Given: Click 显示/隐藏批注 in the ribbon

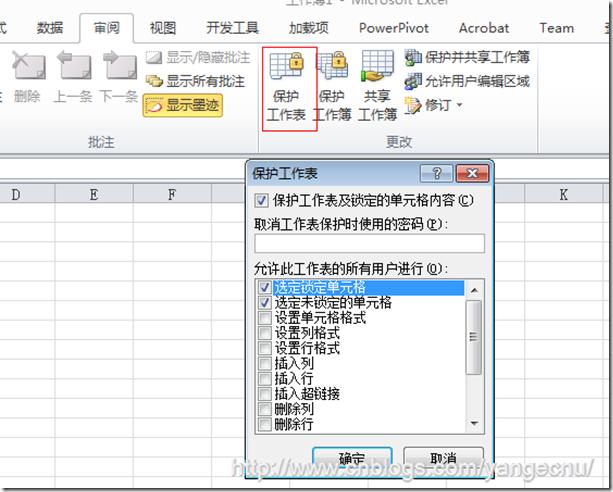Looking at the screenshot, I should [197, 57].
